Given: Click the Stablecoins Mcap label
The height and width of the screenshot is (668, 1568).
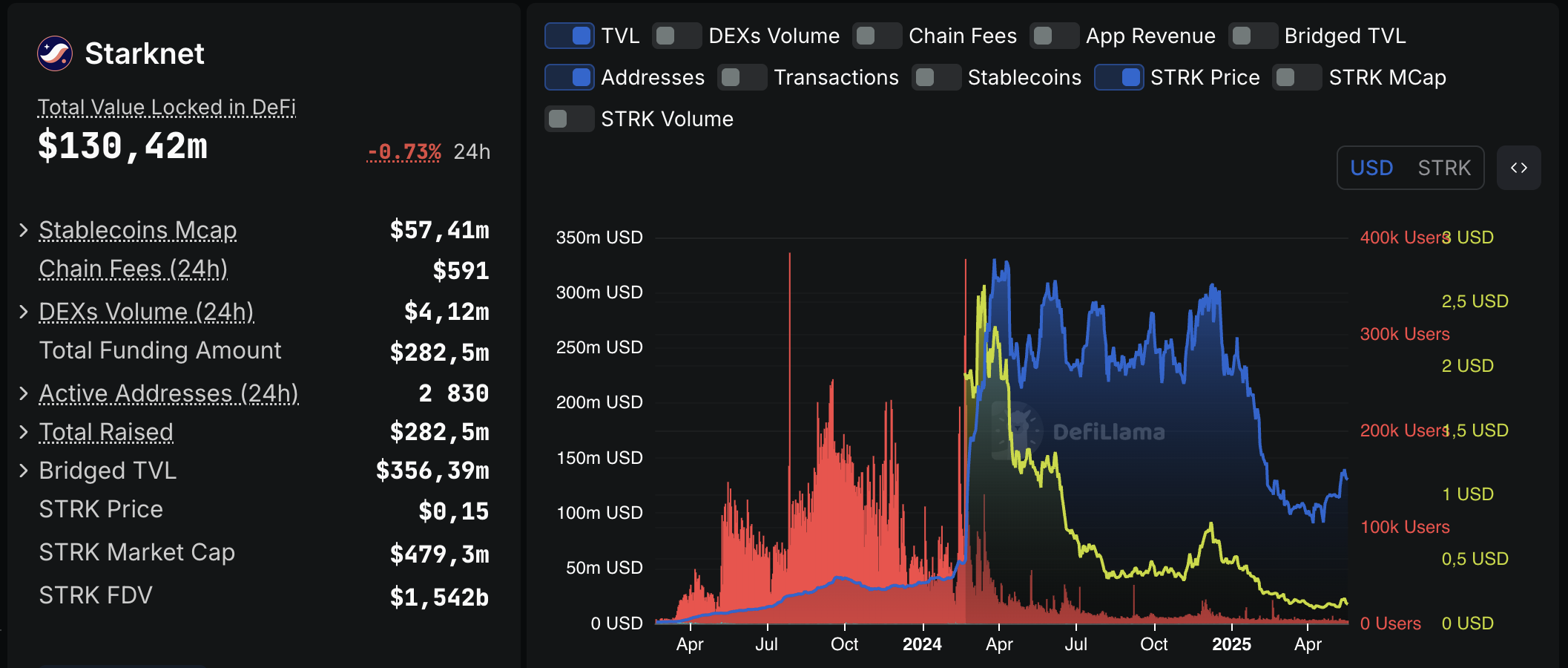Looking at the screenshot, I should click(138, 230).
